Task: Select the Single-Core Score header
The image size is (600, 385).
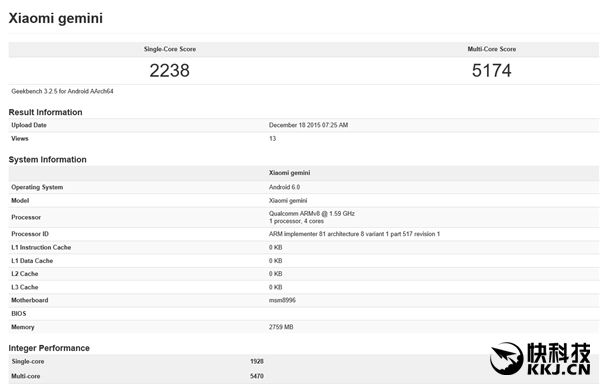Action: tap(170, 49)
